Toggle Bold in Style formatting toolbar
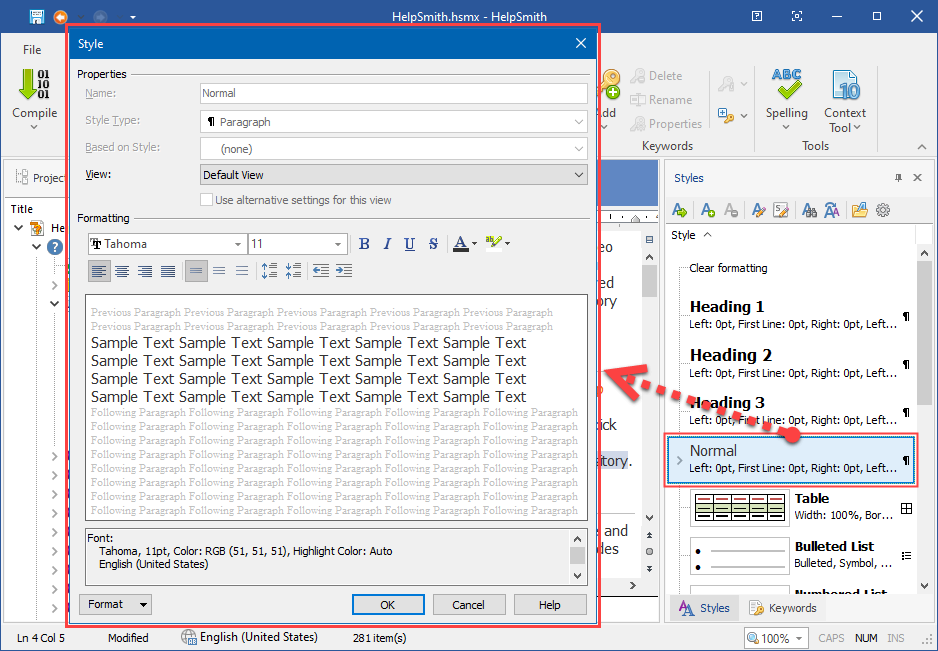The height and width of the screenshot is (651, 938). [x=364, y=244]
